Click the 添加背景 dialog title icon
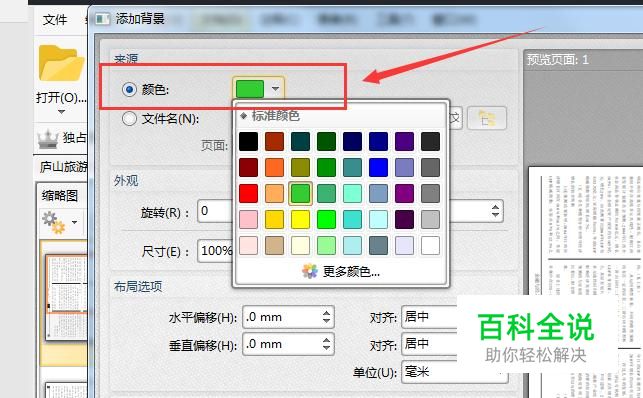The height and width of the screenshot is (398, 643). pos(103,19)
